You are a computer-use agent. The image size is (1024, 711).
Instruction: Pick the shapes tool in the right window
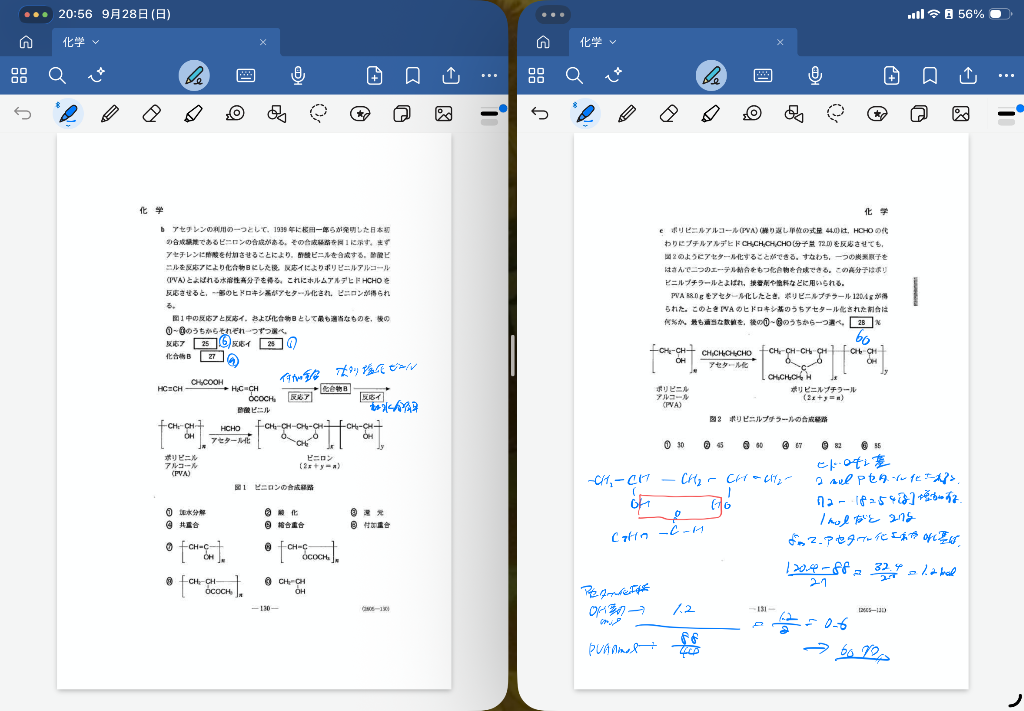795,114
